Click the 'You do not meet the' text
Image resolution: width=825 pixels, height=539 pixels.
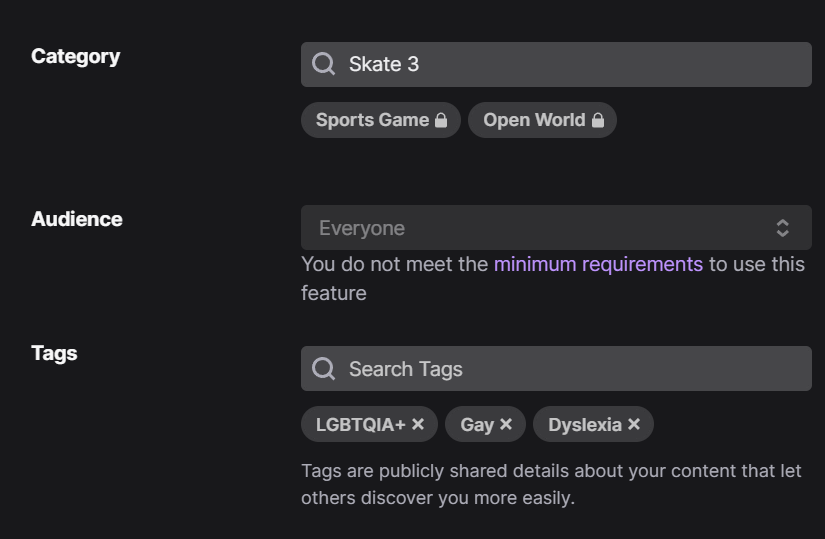[395, 264]
